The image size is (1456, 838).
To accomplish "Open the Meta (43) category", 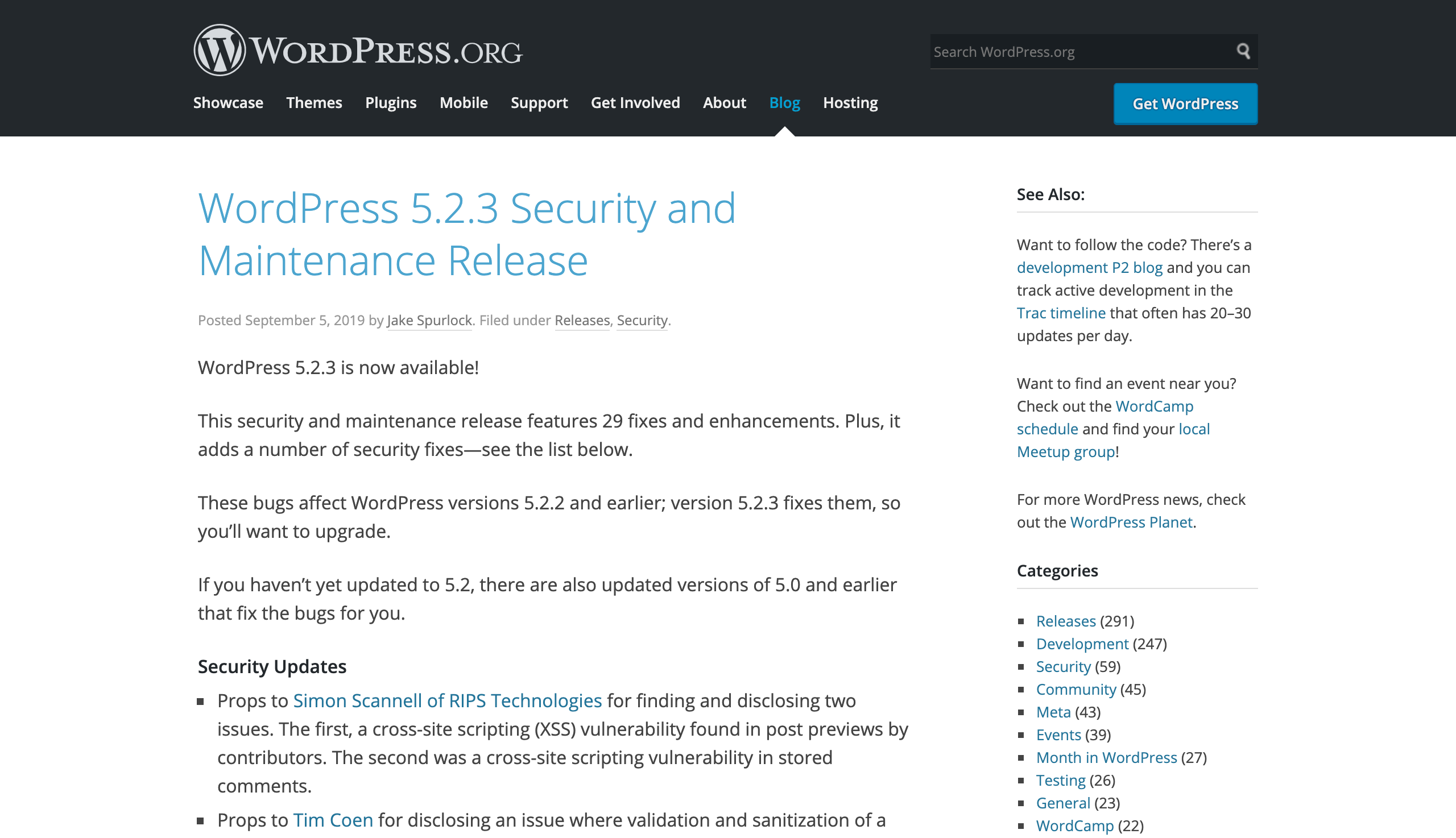I will coord(1053,712).
